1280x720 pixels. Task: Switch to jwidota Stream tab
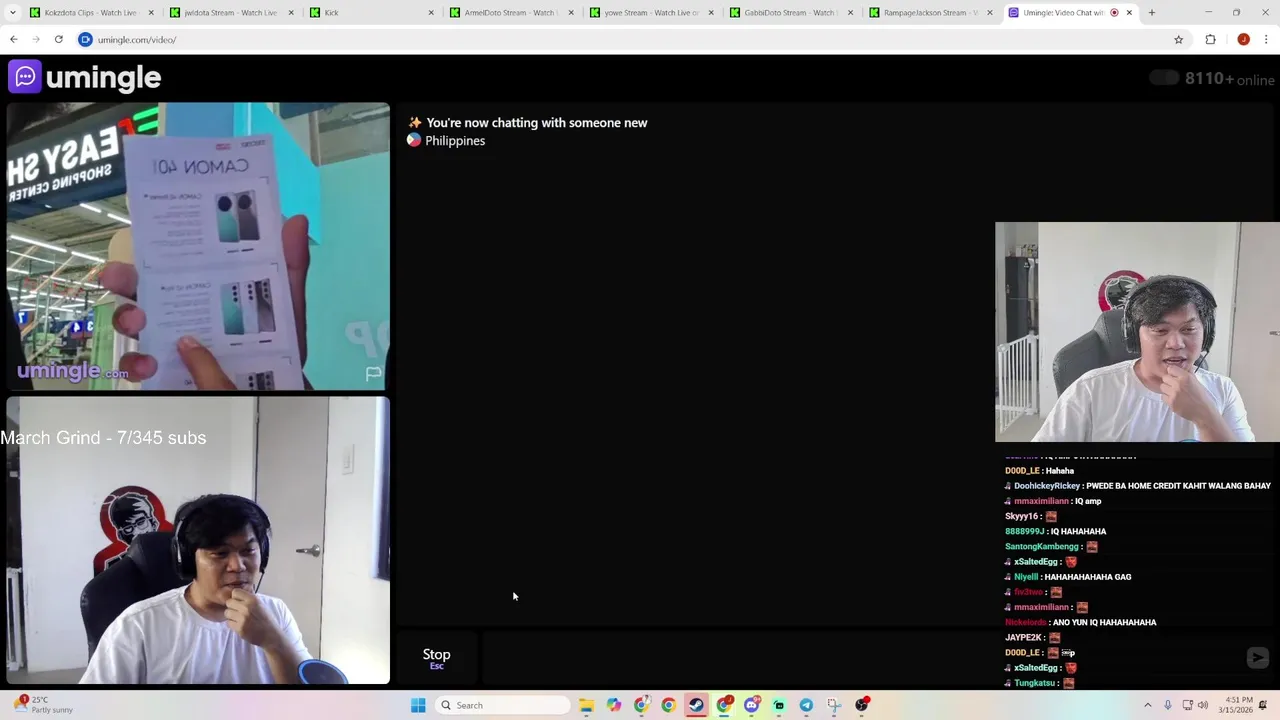pos(231,13)
